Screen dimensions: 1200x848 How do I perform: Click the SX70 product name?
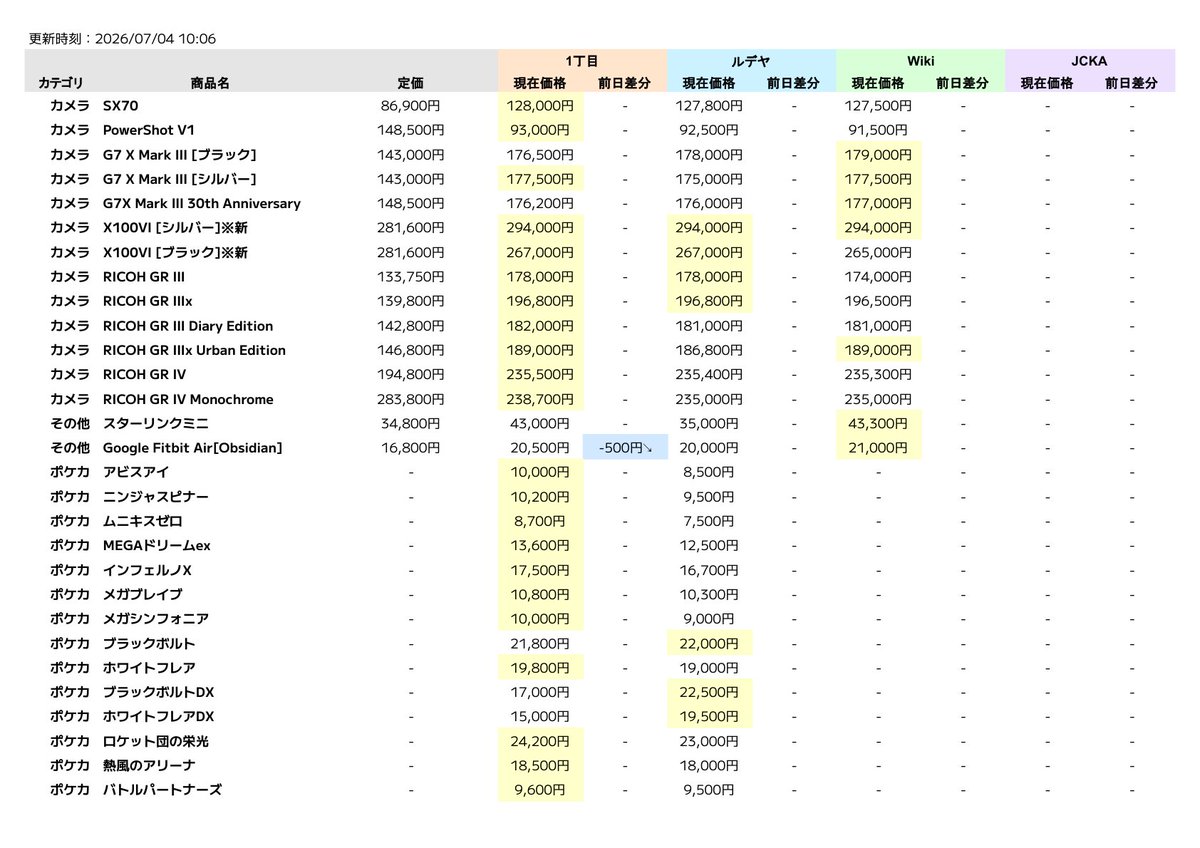coord(120,106)
